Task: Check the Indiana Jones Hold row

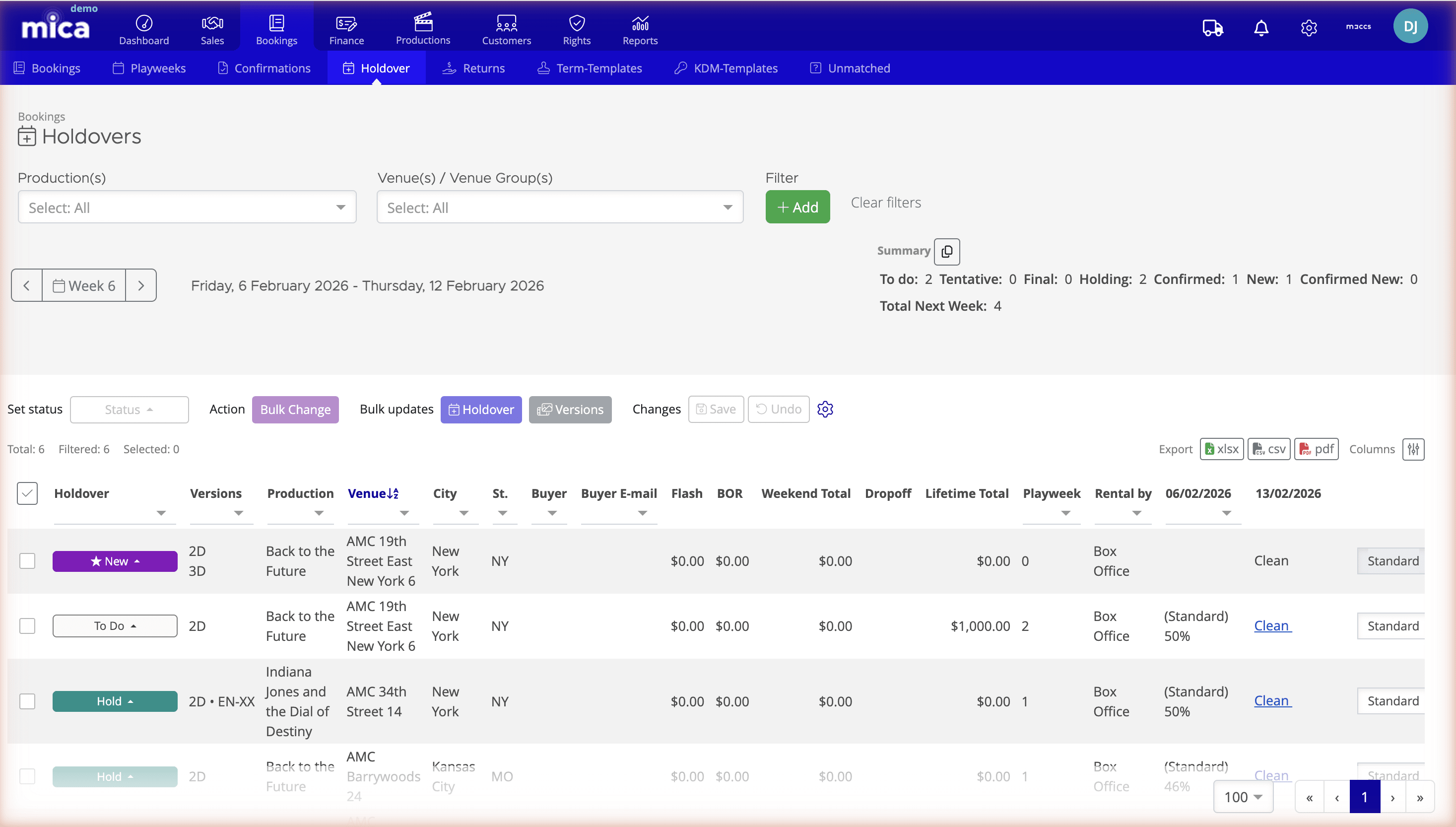Action: [27, 701]
